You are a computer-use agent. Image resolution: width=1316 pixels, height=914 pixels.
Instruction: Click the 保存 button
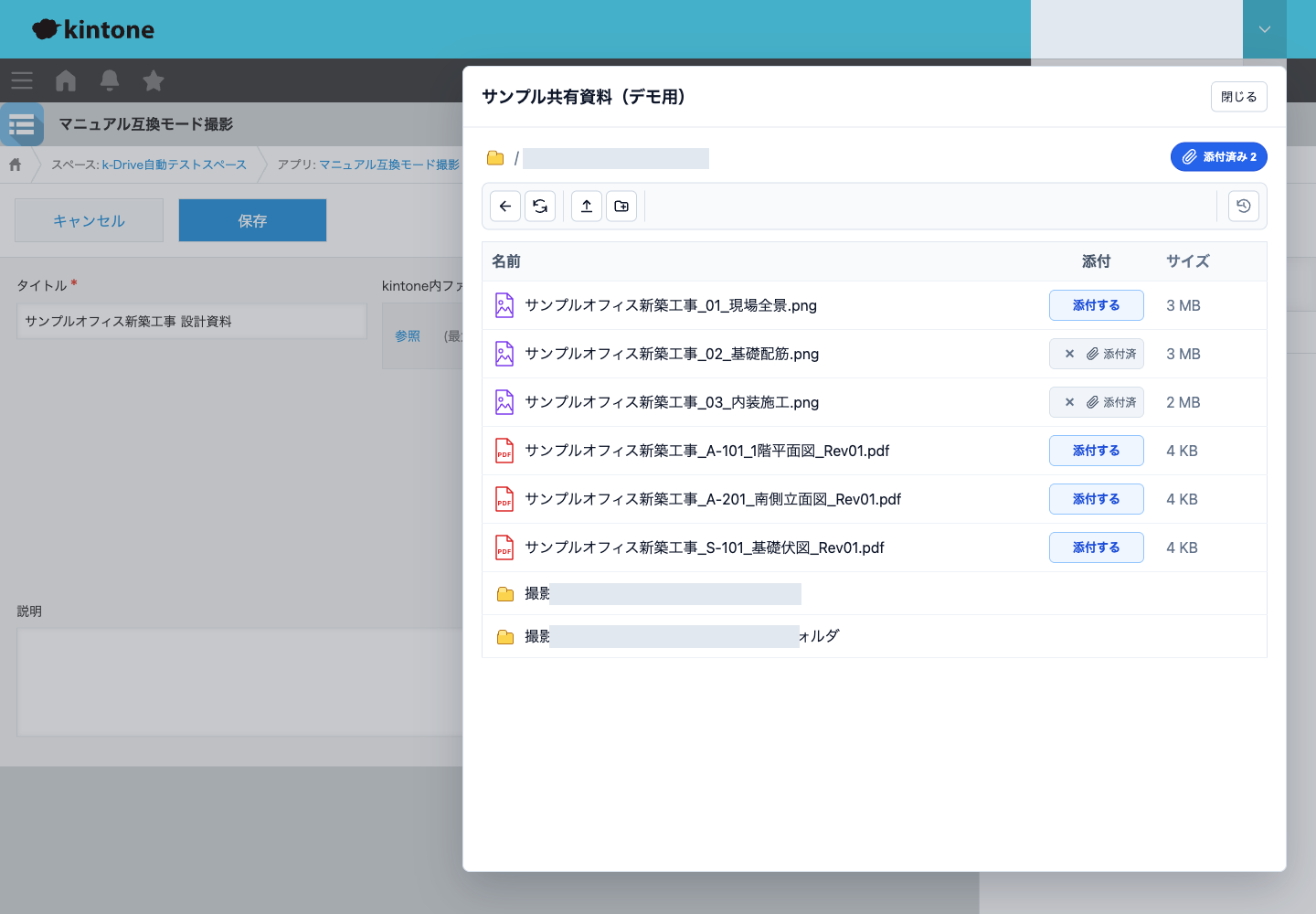click(x=252, y=220)
